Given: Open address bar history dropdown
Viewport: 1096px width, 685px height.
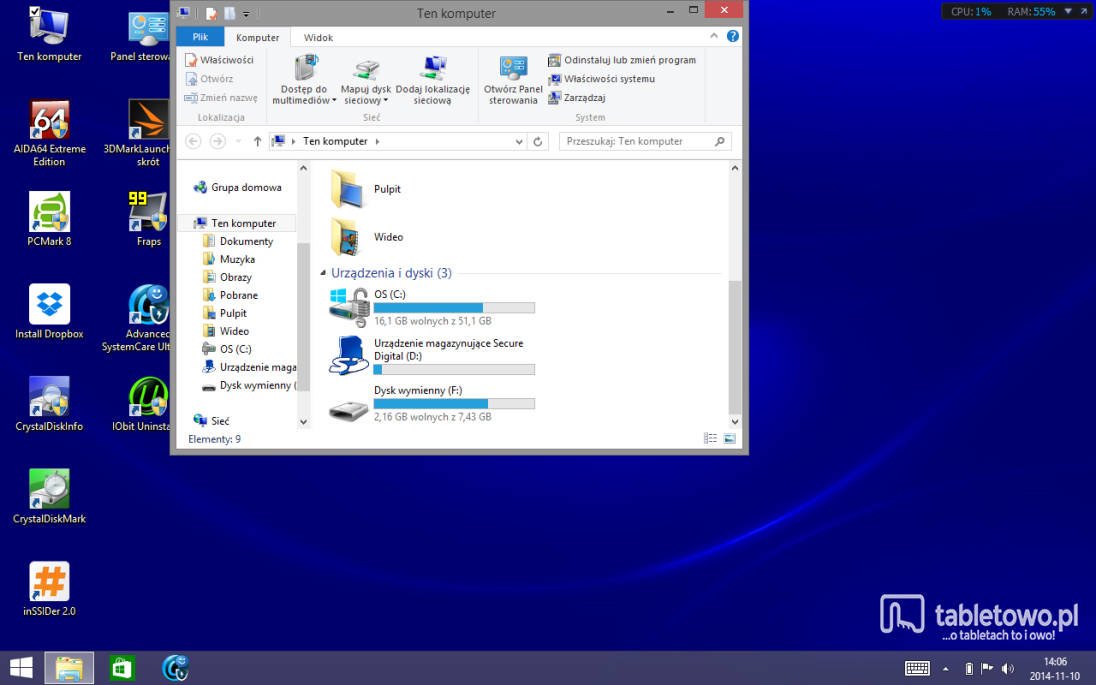Looking at the screenshot, I should 519,141.
